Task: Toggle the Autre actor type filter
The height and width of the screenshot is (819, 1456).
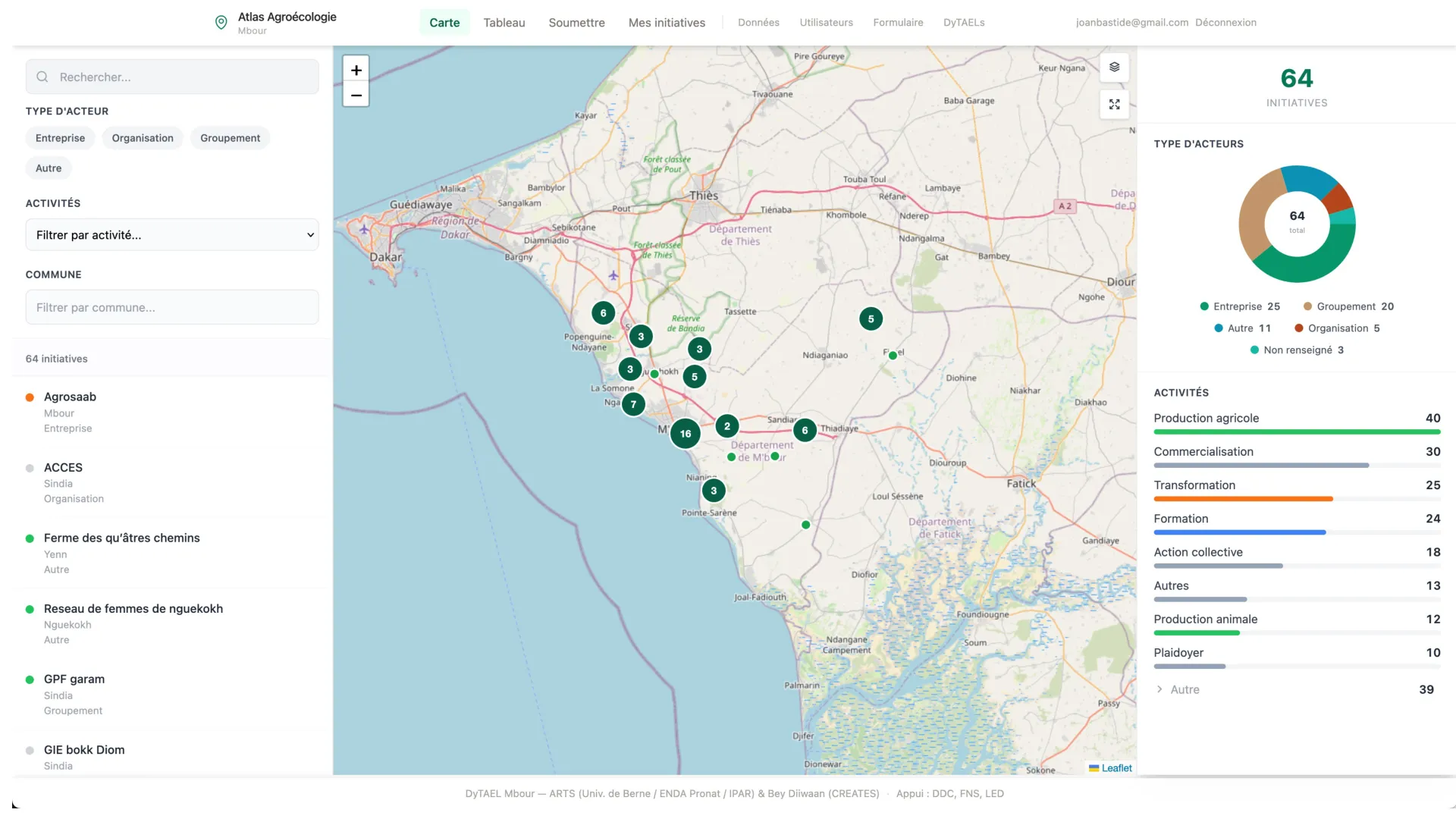Action: click(x=48, y=168)
